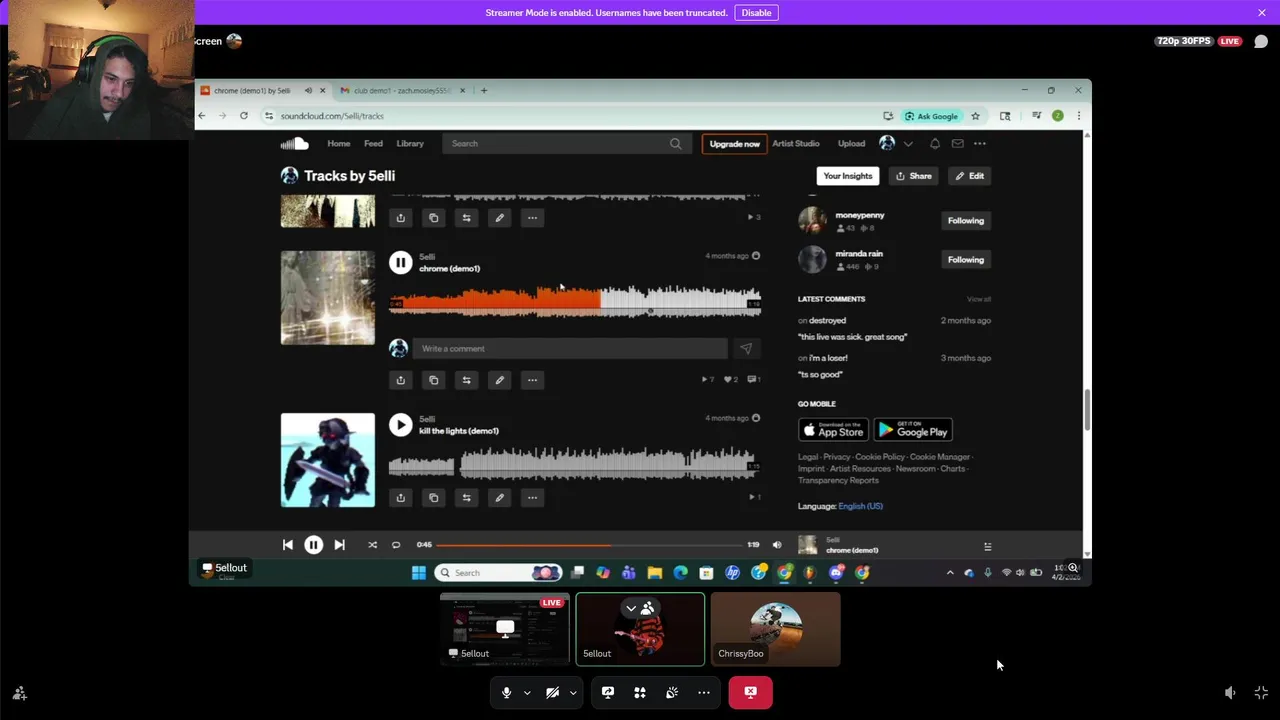Click the search magnifier in SoundCloud
Image resolution: width=1280 pixels, height=720 pixels.
point(676,144)
